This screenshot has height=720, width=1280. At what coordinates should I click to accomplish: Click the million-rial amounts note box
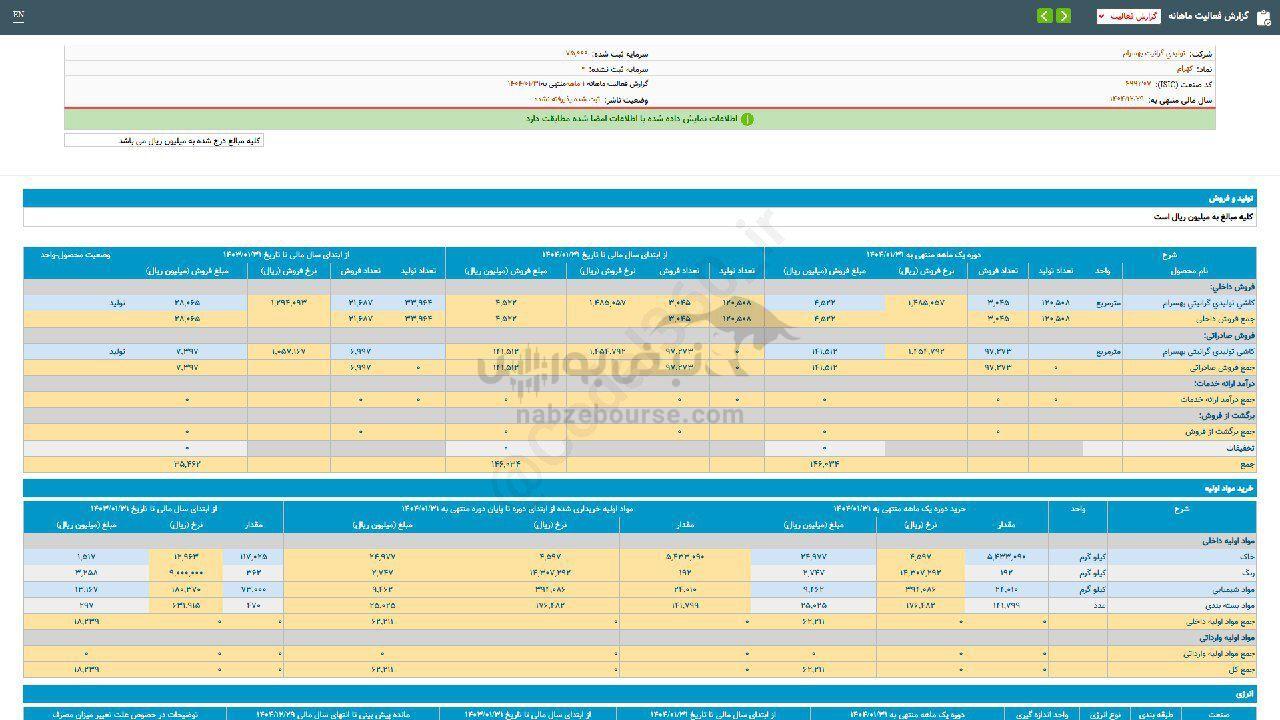click(164, 141)
